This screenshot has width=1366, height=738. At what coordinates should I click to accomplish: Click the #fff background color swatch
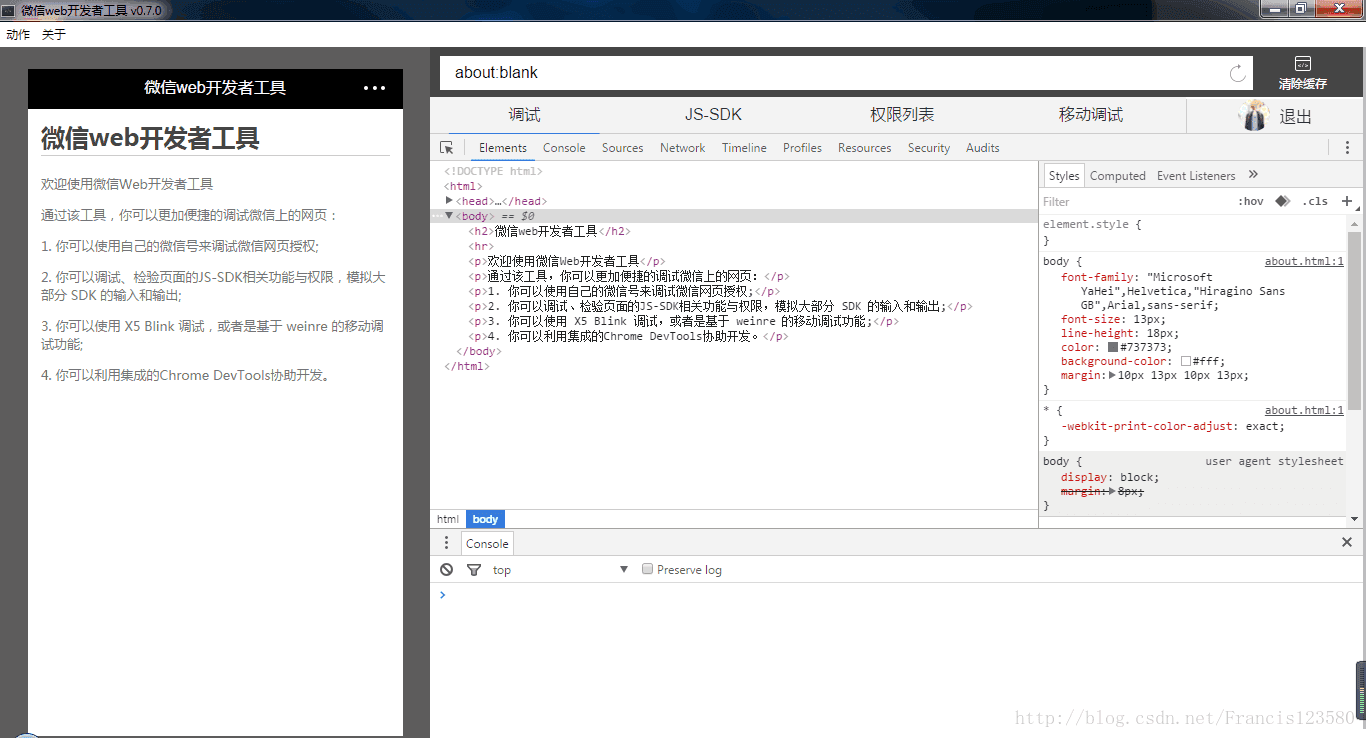click(1186, 361)
